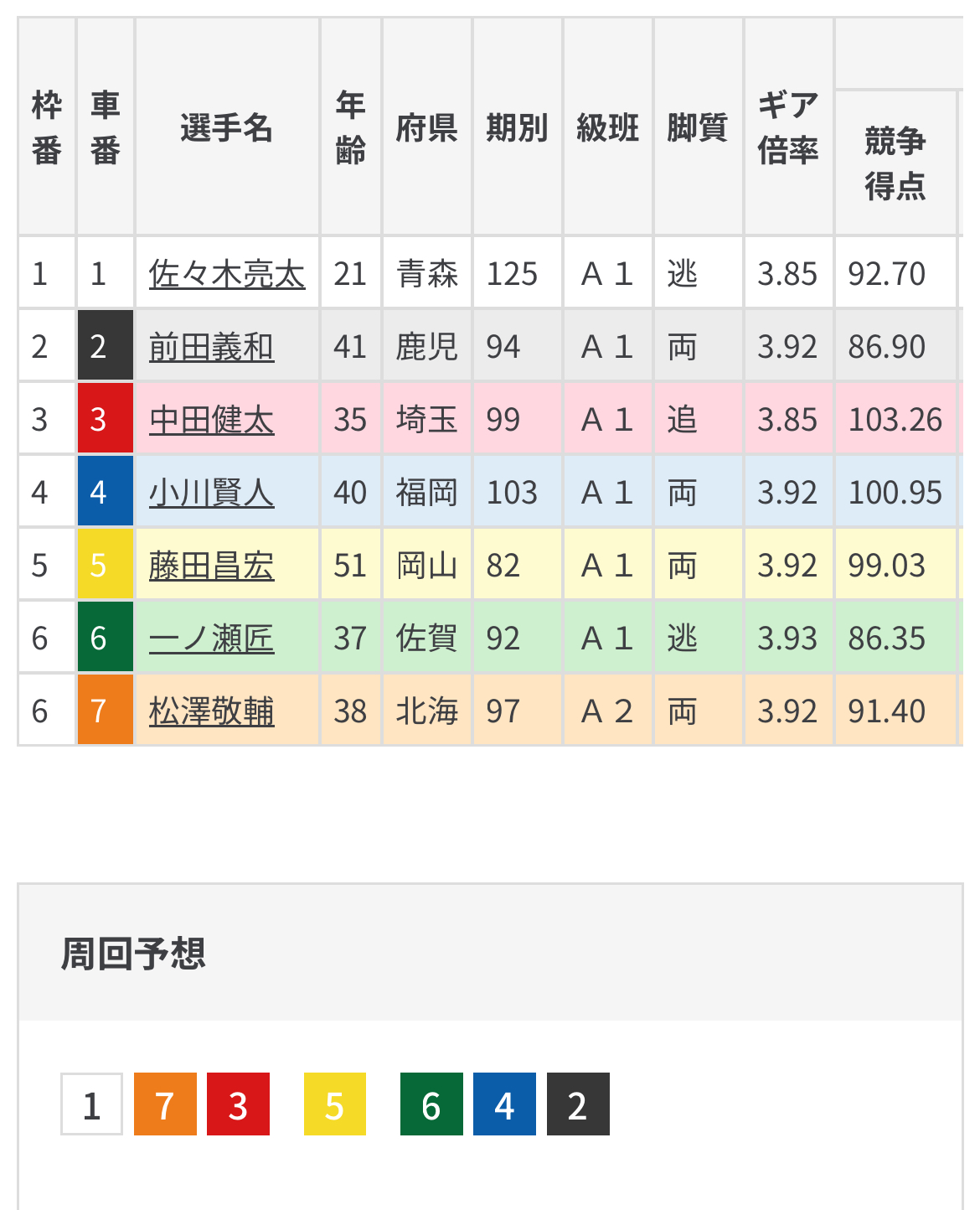Click the 脚質 column header
980x1210 pixels.
click(697, 128)
